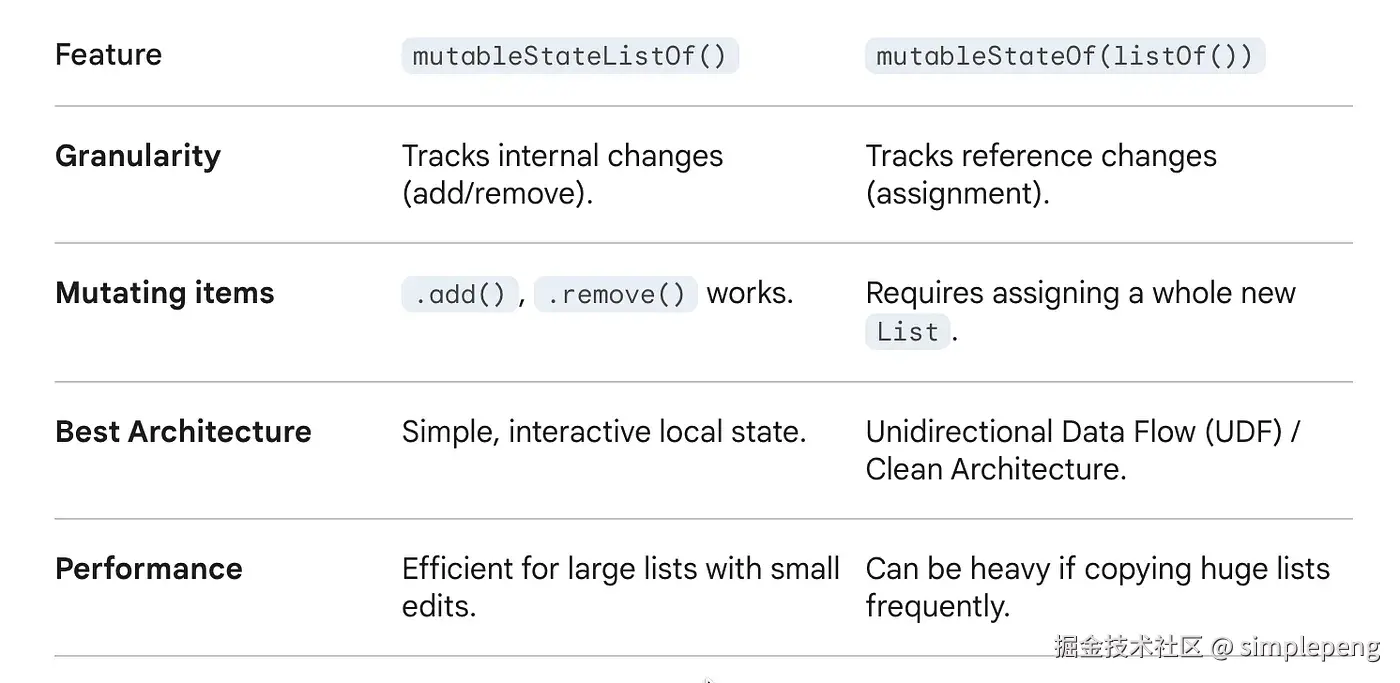Click the Feature column header
1400x683 pixels.
point(108,54)
